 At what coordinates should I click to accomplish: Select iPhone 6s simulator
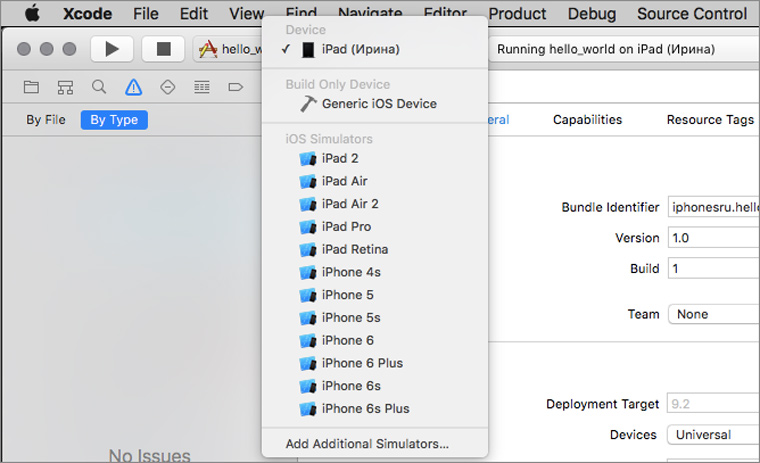pyautogui.click(x=375, y=386)
